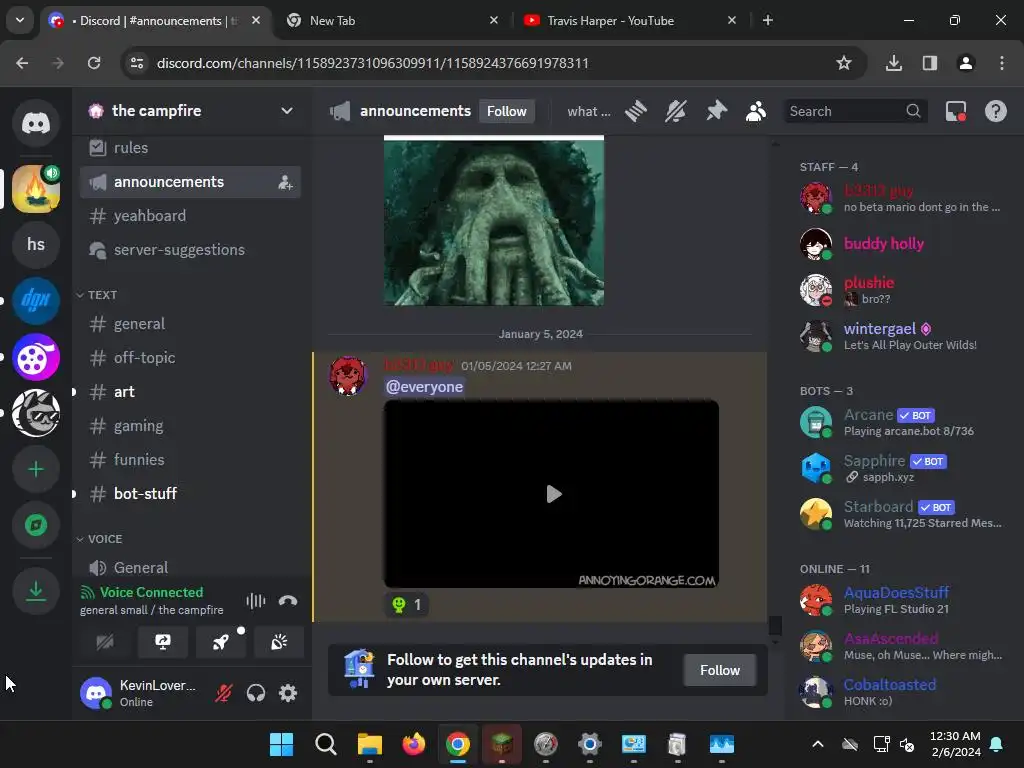The height and width of the screenshot is (768, 1024).
Task: Add a server with plus icon
Action: [36, 469]
